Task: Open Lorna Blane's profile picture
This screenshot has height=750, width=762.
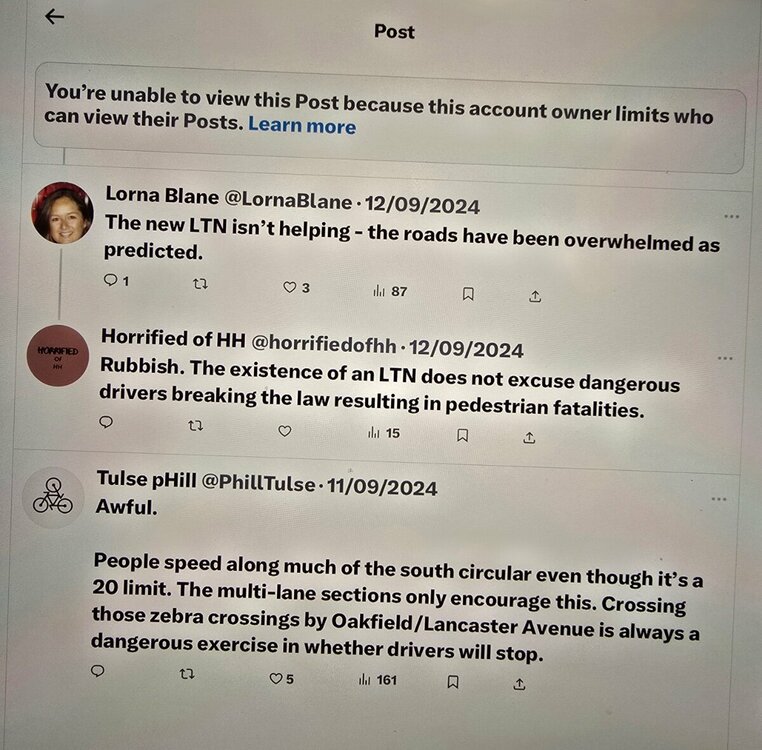Action: click(62, 213)
